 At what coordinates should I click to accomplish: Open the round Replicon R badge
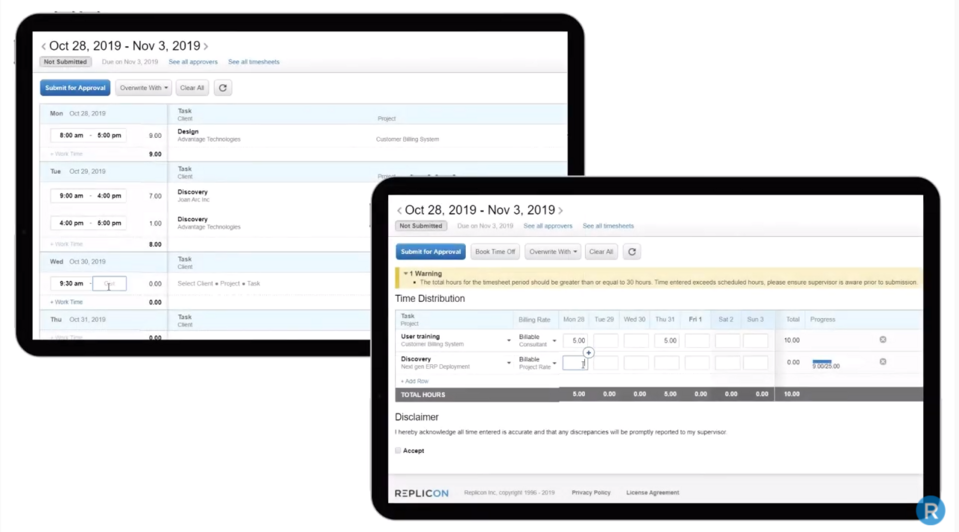coord(930,510)
